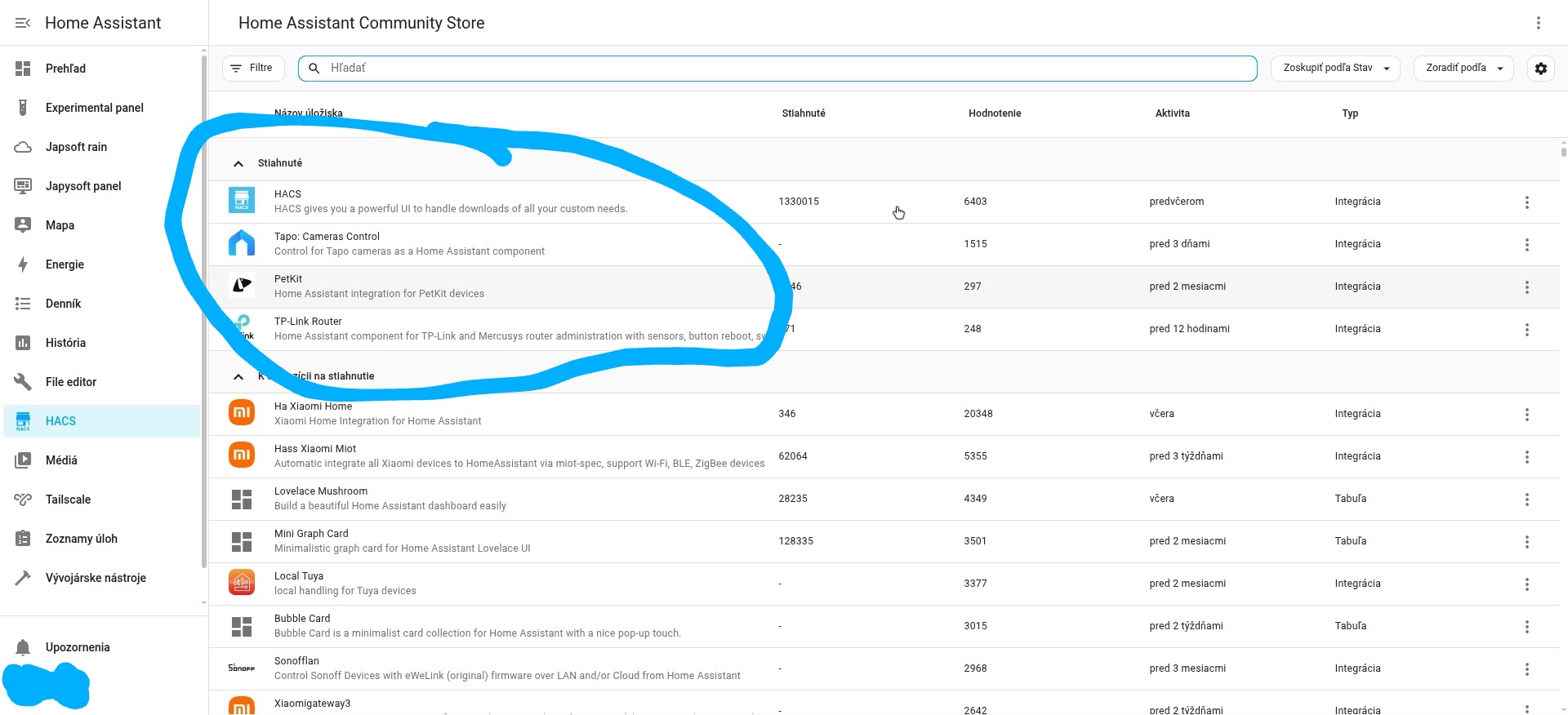The width and height of the screenshot is (1568, 715).
Task: Open Hass Xiaomi Miot row options menu
Action: tap(1526, 456)
